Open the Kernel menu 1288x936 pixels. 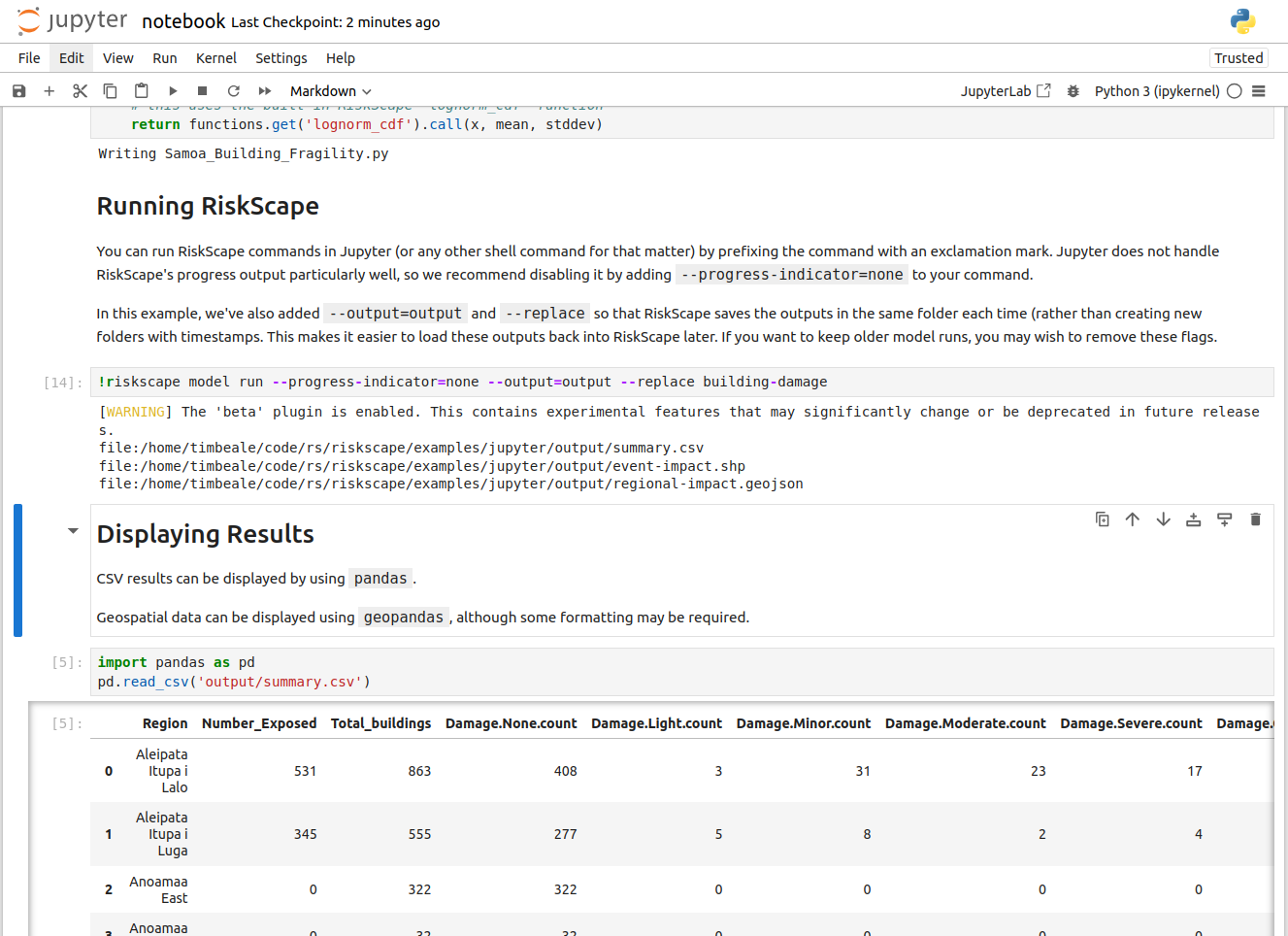(x=216, y=58)
